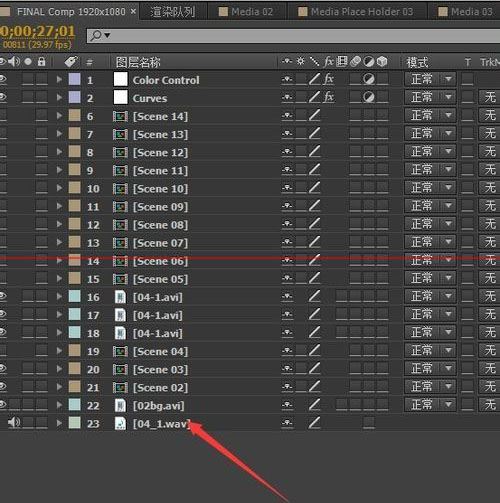Click the track matte button for Scene 08
The image size is (500, 503).
tap(490, 224)
